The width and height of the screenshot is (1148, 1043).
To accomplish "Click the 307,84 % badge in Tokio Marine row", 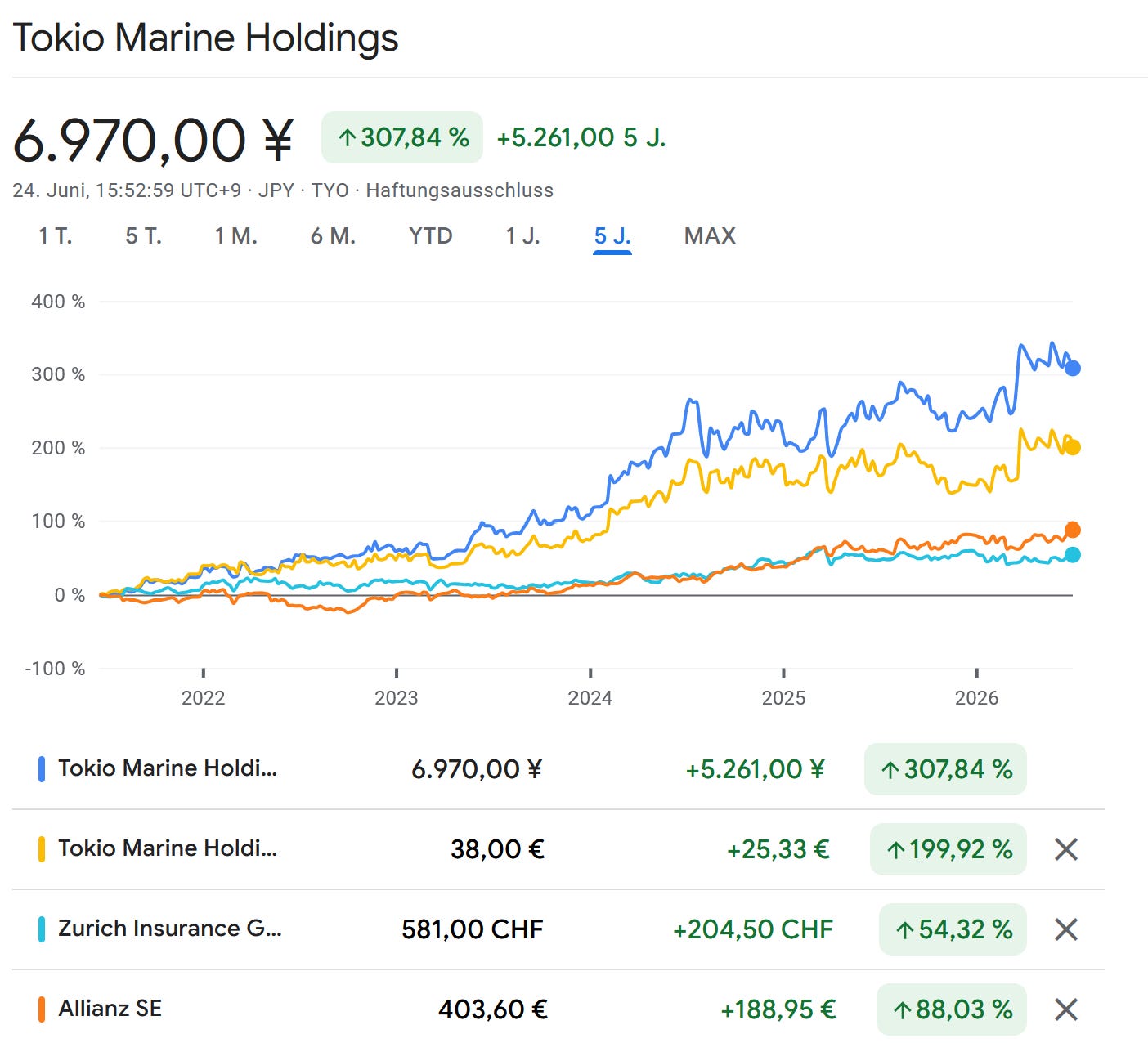I will [945, 769].
